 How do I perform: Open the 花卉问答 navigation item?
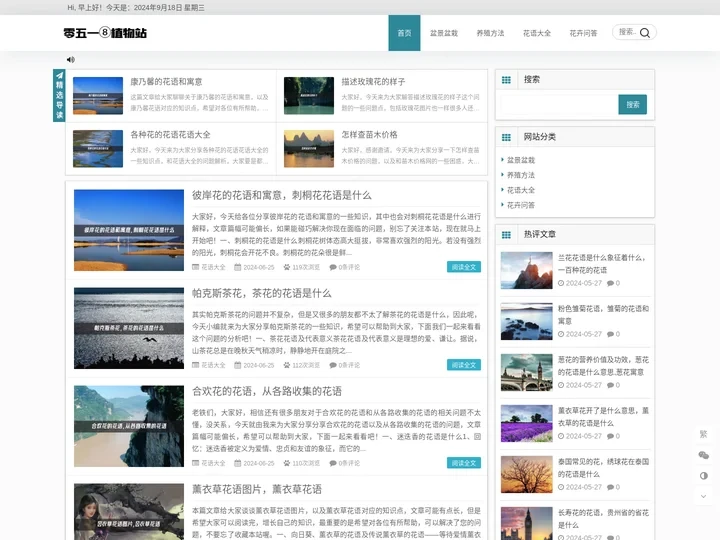click(x=583, y=33)
